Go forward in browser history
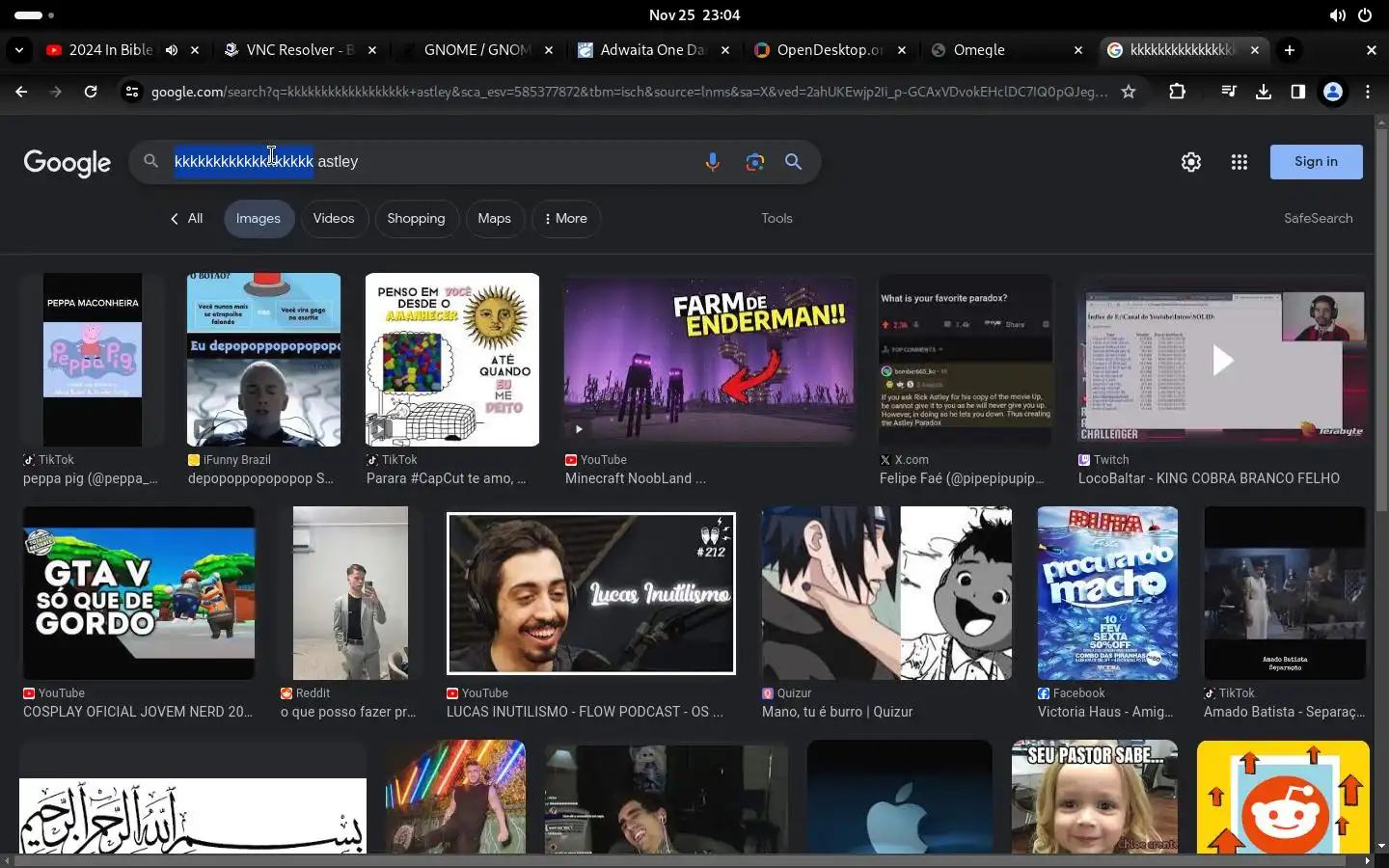This screenshot has width=1389, height=868. 56,92
